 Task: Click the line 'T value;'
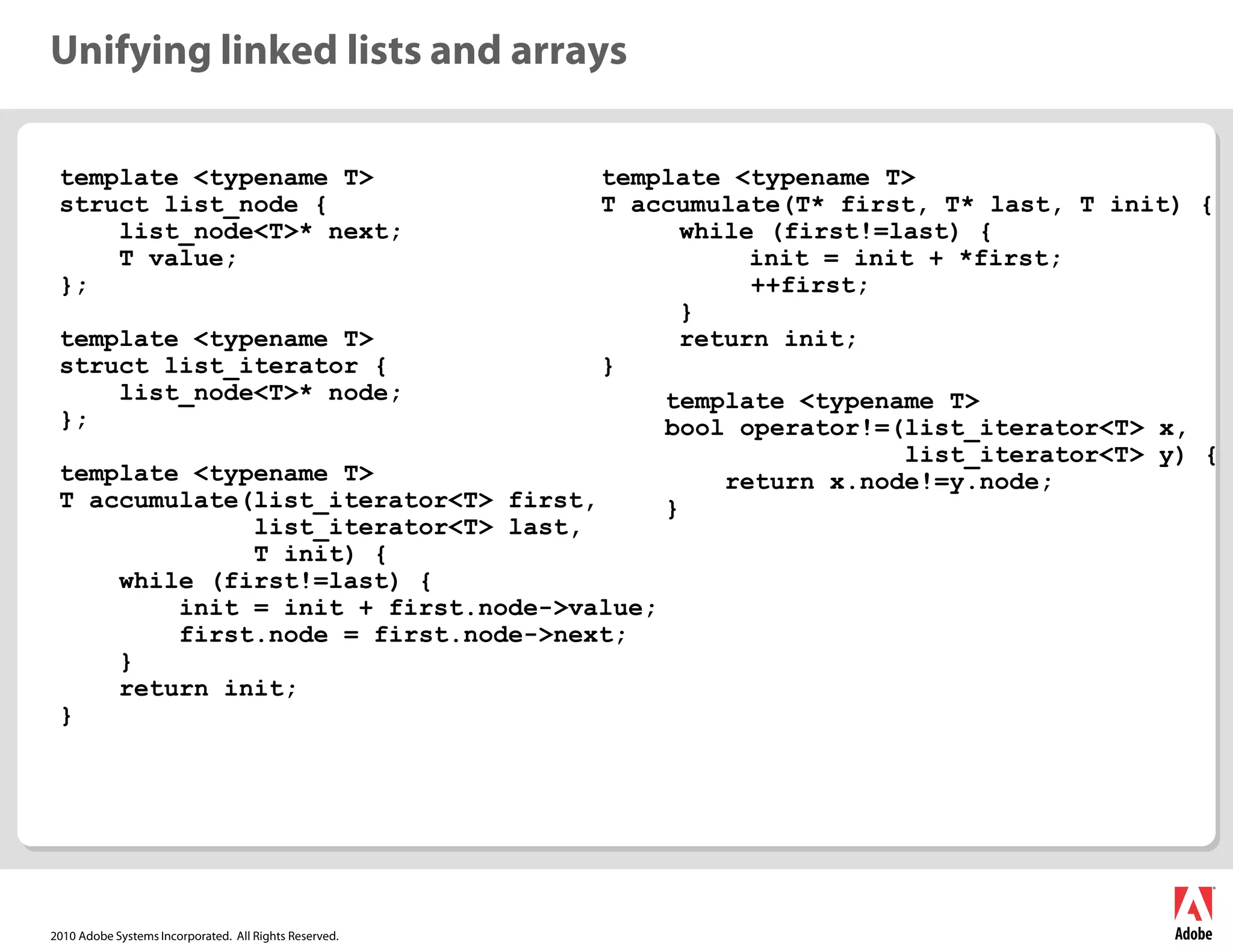coord(178,259)
